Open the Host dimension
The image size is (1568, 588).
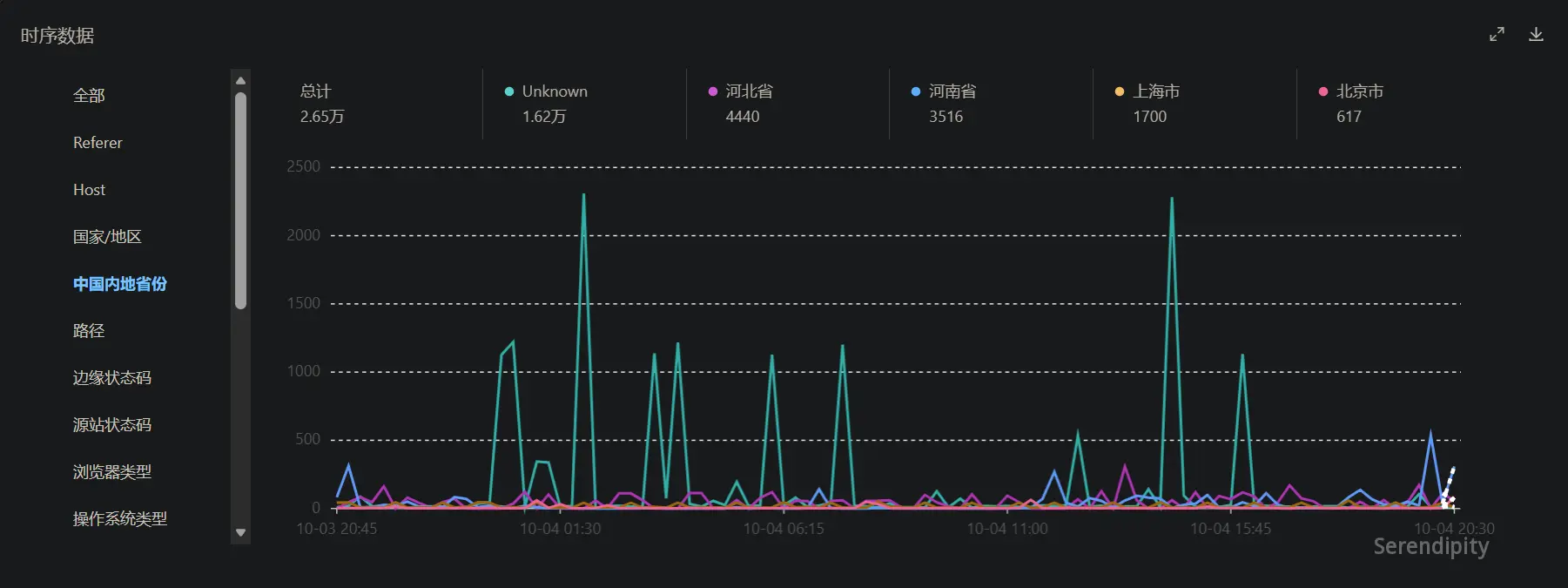(89, 190)
